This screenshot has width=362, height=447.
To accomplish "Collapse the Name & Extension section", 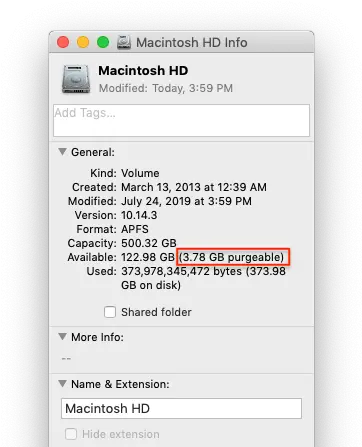I will (62, 384).
